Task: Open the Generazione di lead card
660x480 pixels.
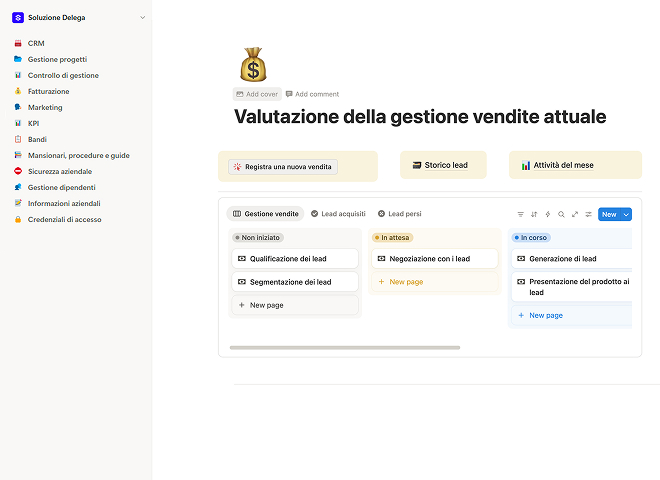Action: [x=572, y=259]
